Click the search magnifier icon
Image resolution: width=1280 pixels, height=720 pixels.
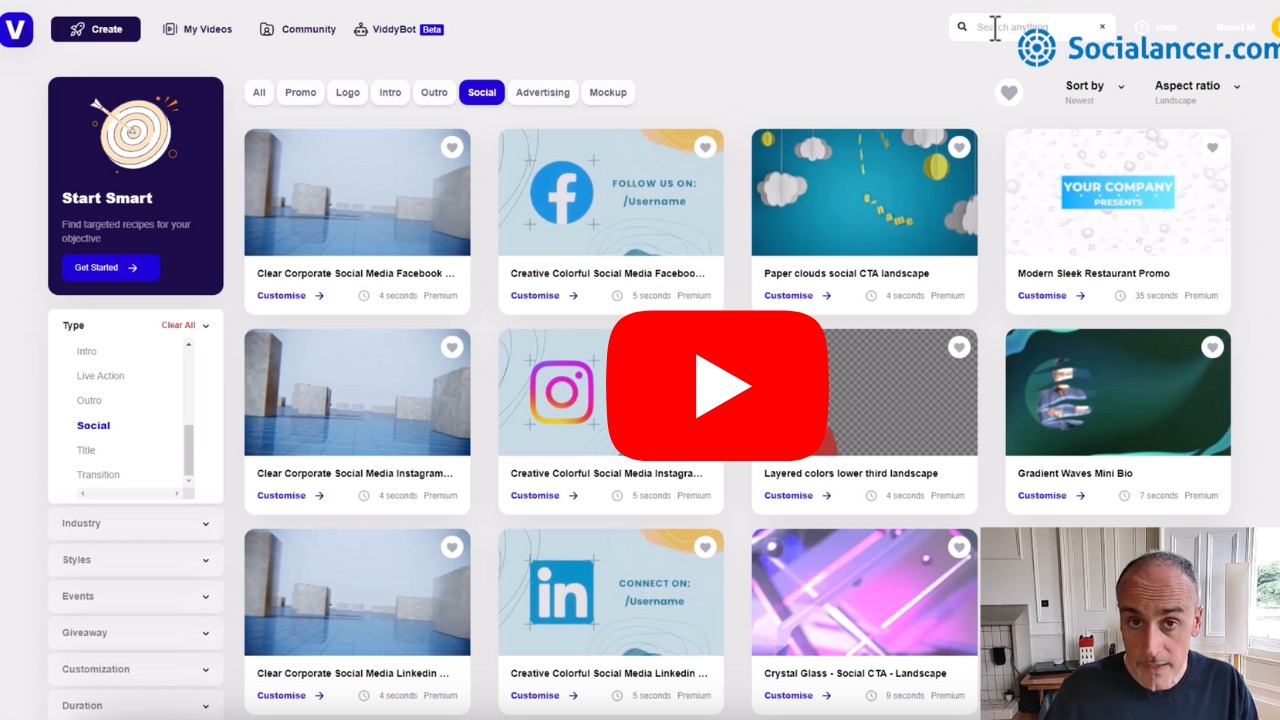962,27
